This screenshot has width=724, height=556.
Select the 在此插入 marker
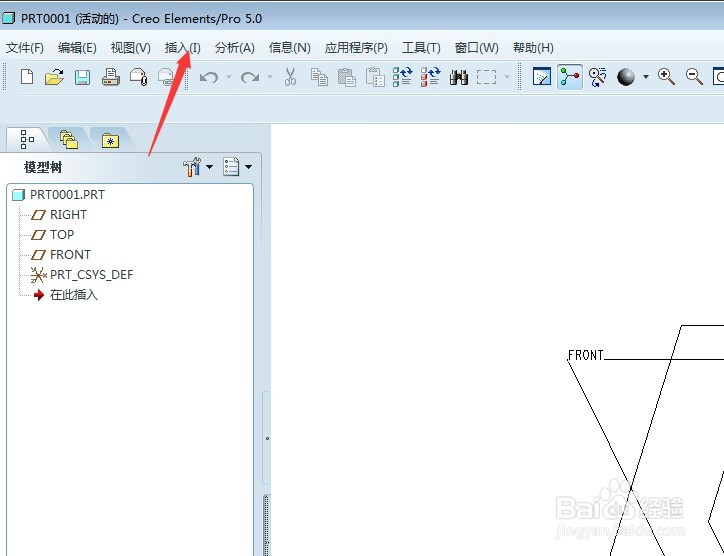(x=74, y=295)
